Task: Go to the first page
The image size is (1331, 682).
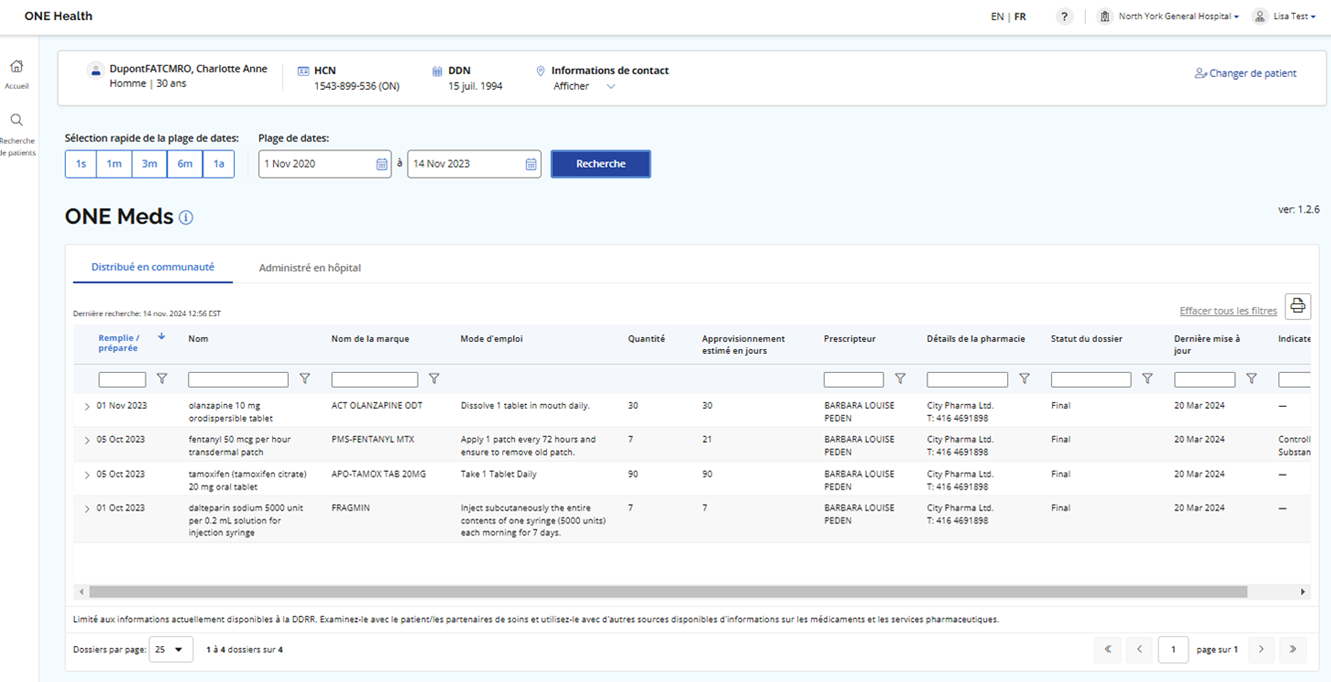Action: pyautogui.click(x=1107, y=650)
